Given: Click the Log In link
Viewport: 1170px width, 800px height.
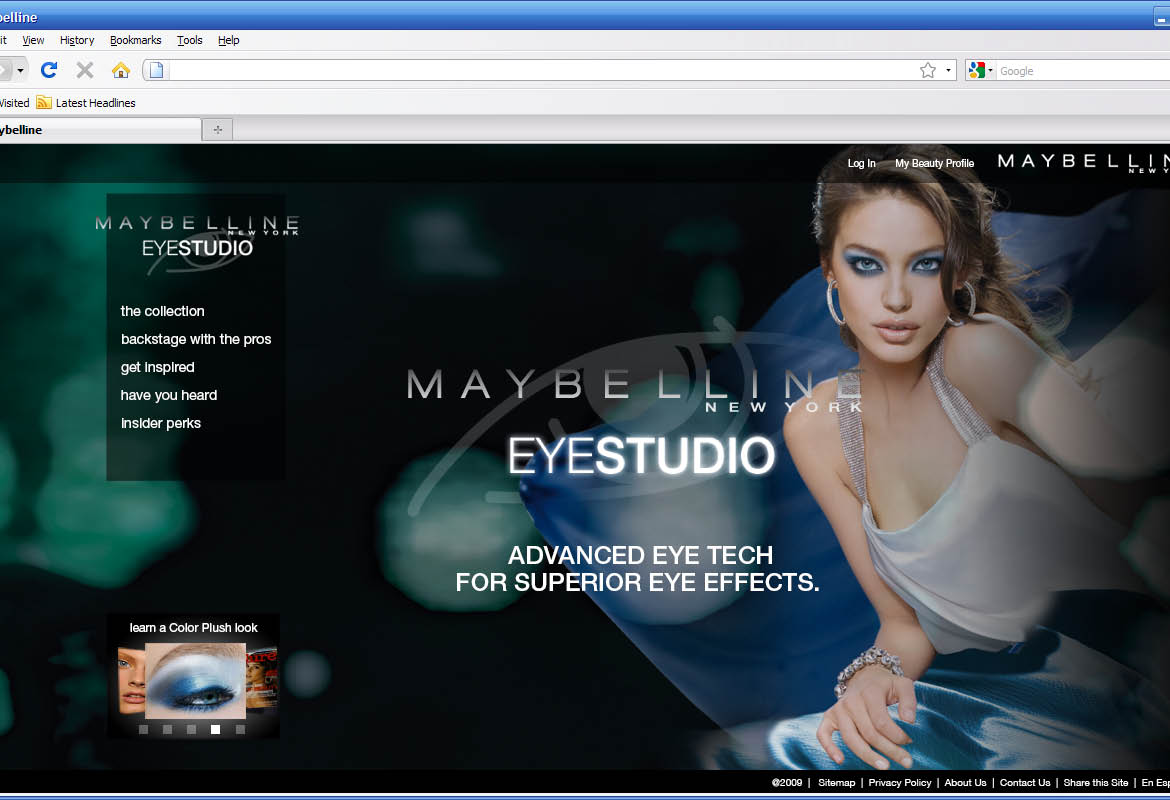Looking at the screenshot, I should pyautogui.click(x=861, y=163).
